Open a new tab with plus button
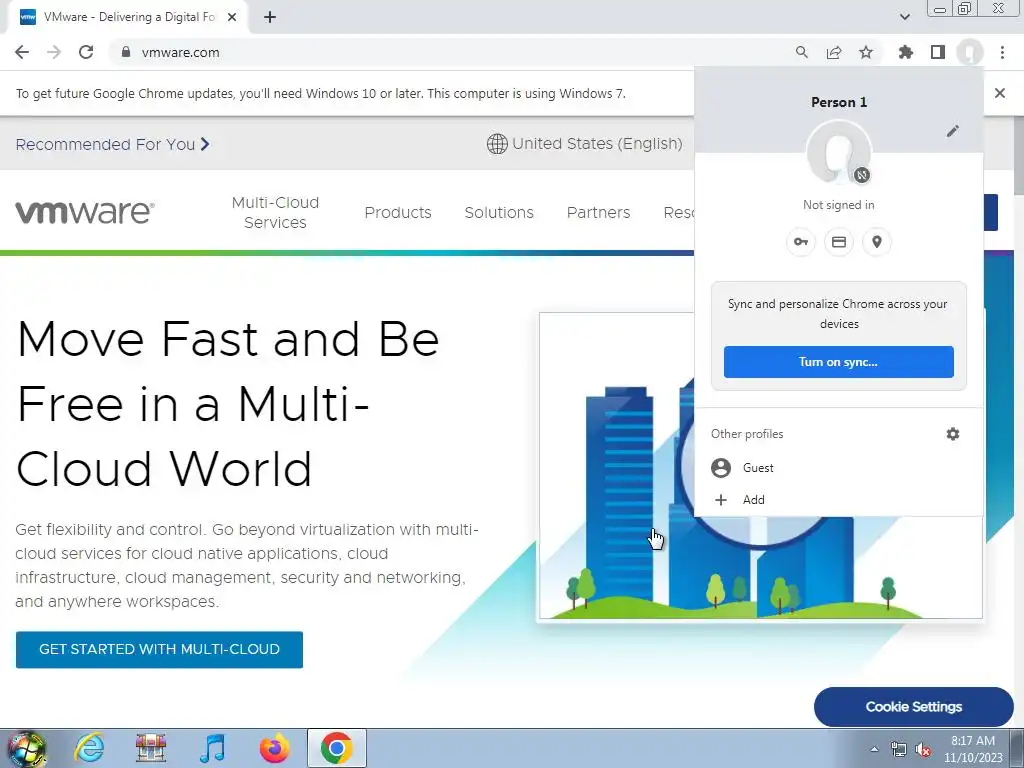The width and height of the screenshot is (1024, 768). [x=270, y=17]
